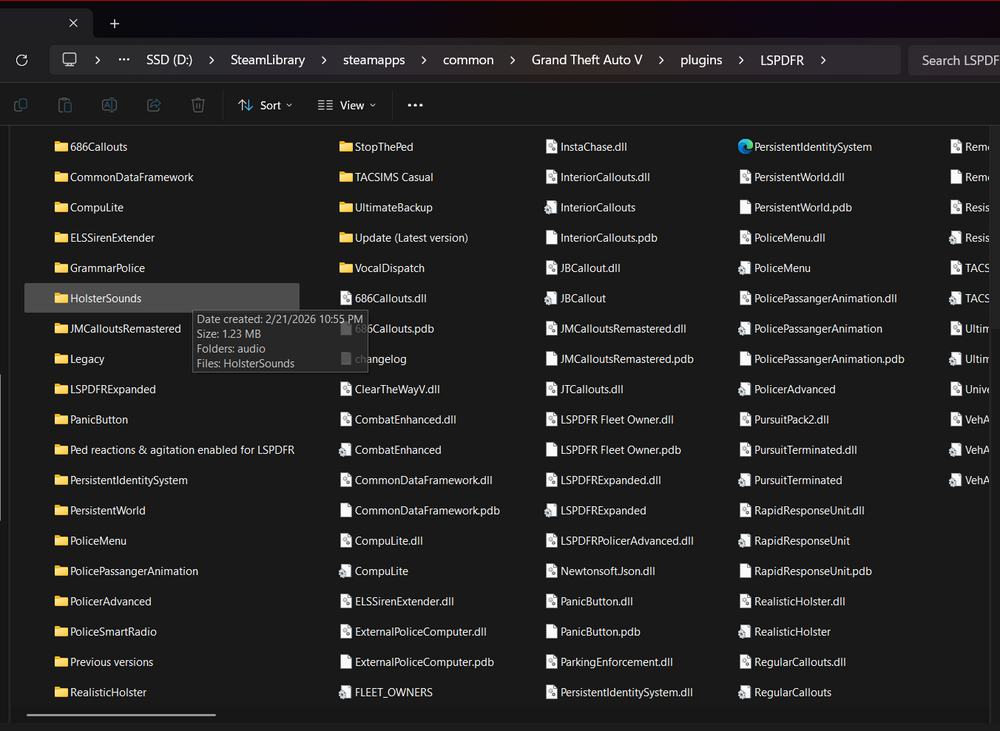This screenshot has width=1000, height=731.
Task: Click the horizontal scrollbar at the bottom
Action: point(121,714)
